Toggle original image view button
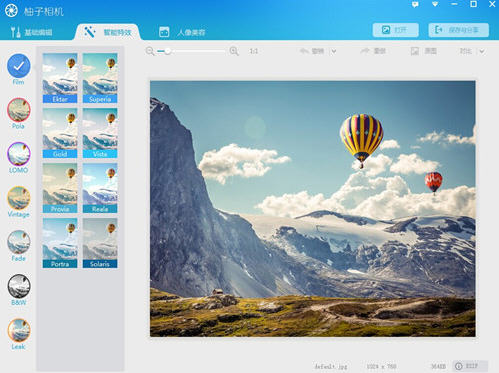This screenshot has width=499, height=373. point(424,51)
